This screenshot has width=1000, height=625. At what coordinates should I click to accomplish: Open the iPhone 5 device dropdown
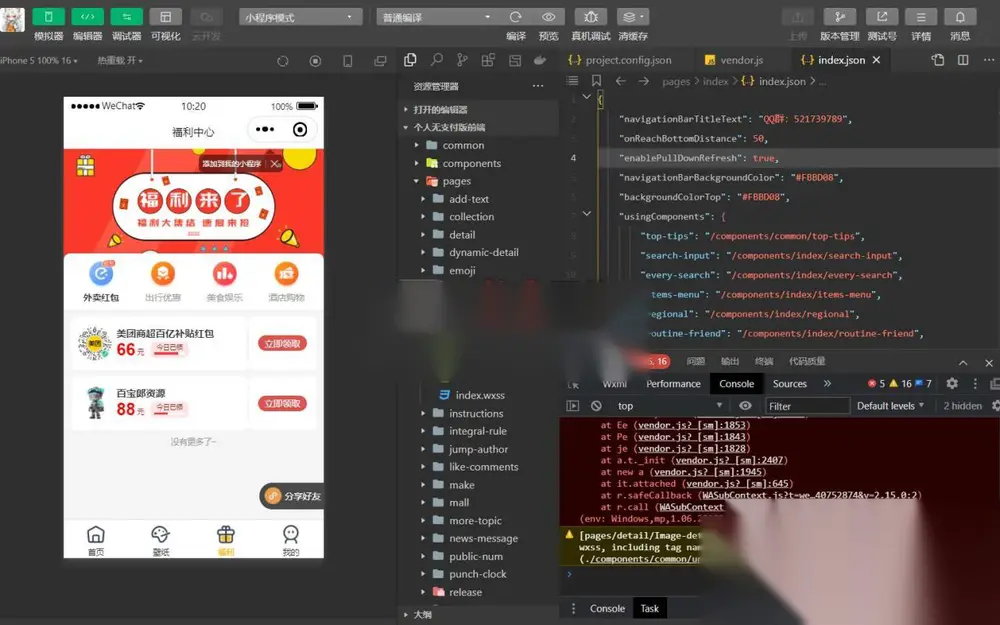pos(39,61)
